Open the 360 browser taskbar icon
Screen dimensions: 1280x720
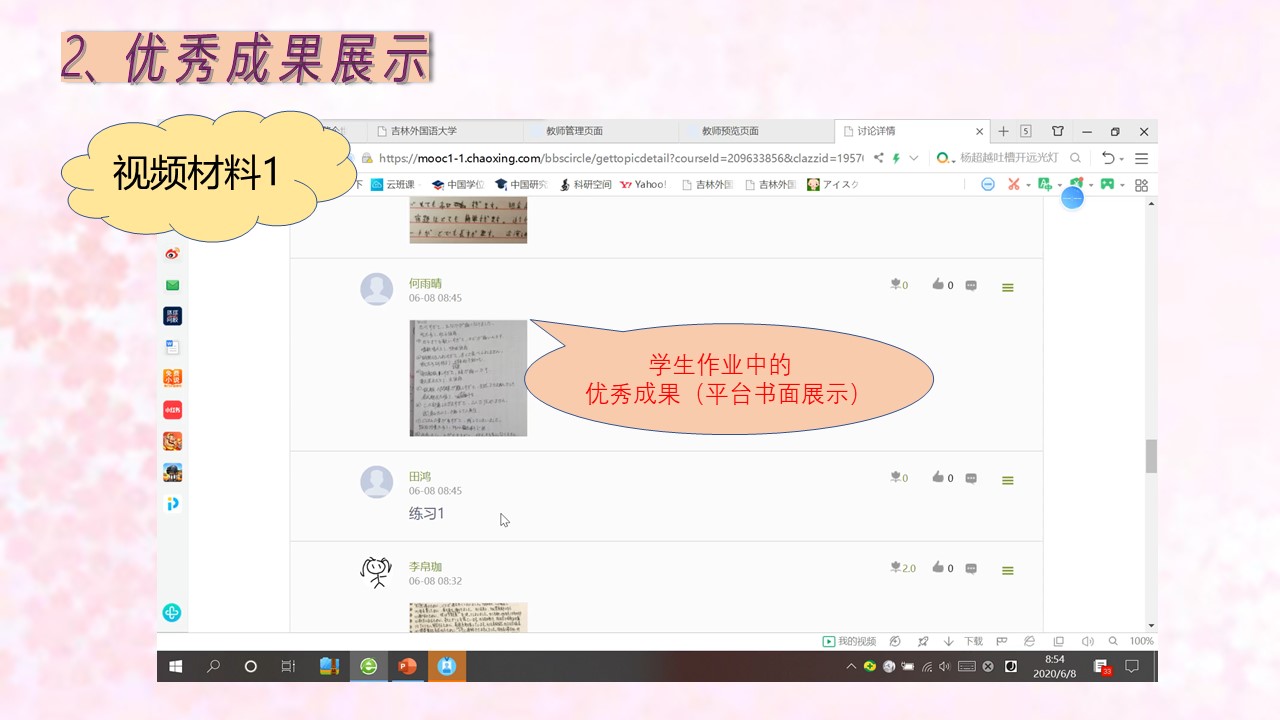[x=369, y=666]
